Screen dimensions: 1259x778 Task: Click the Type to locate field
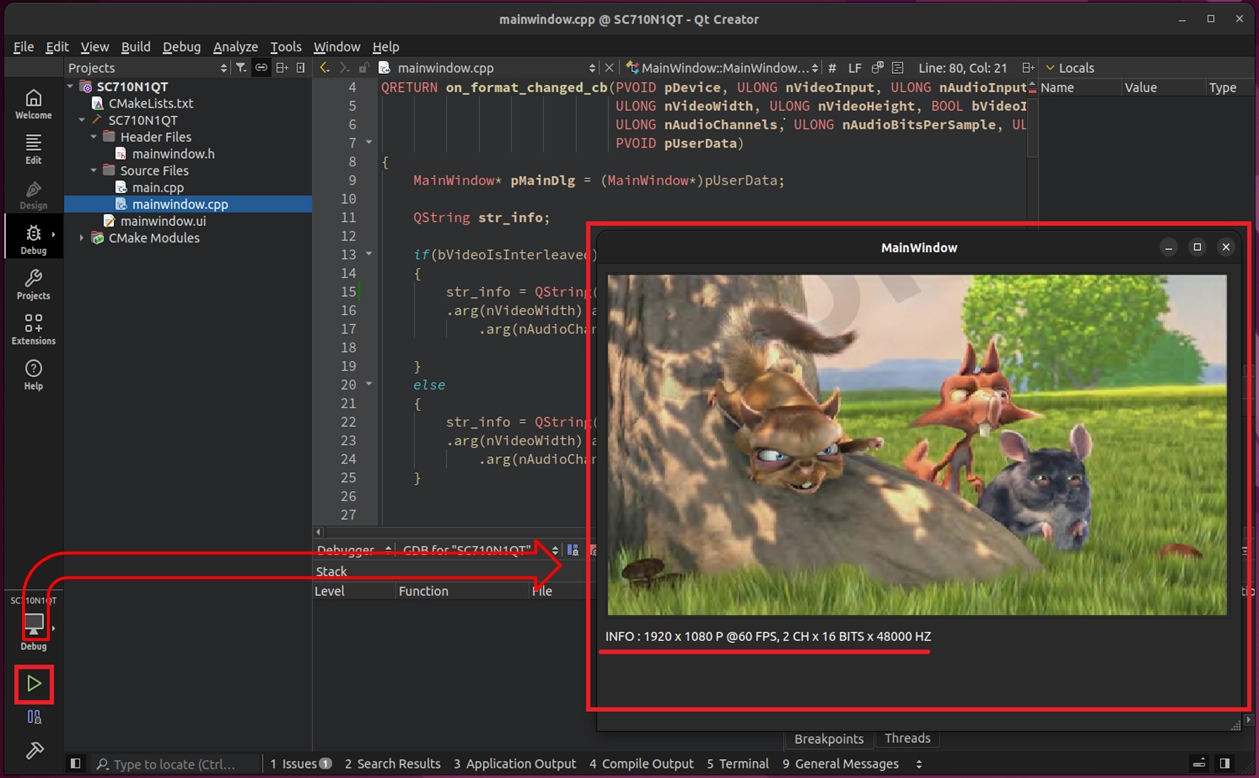click(x=175, y=764)
